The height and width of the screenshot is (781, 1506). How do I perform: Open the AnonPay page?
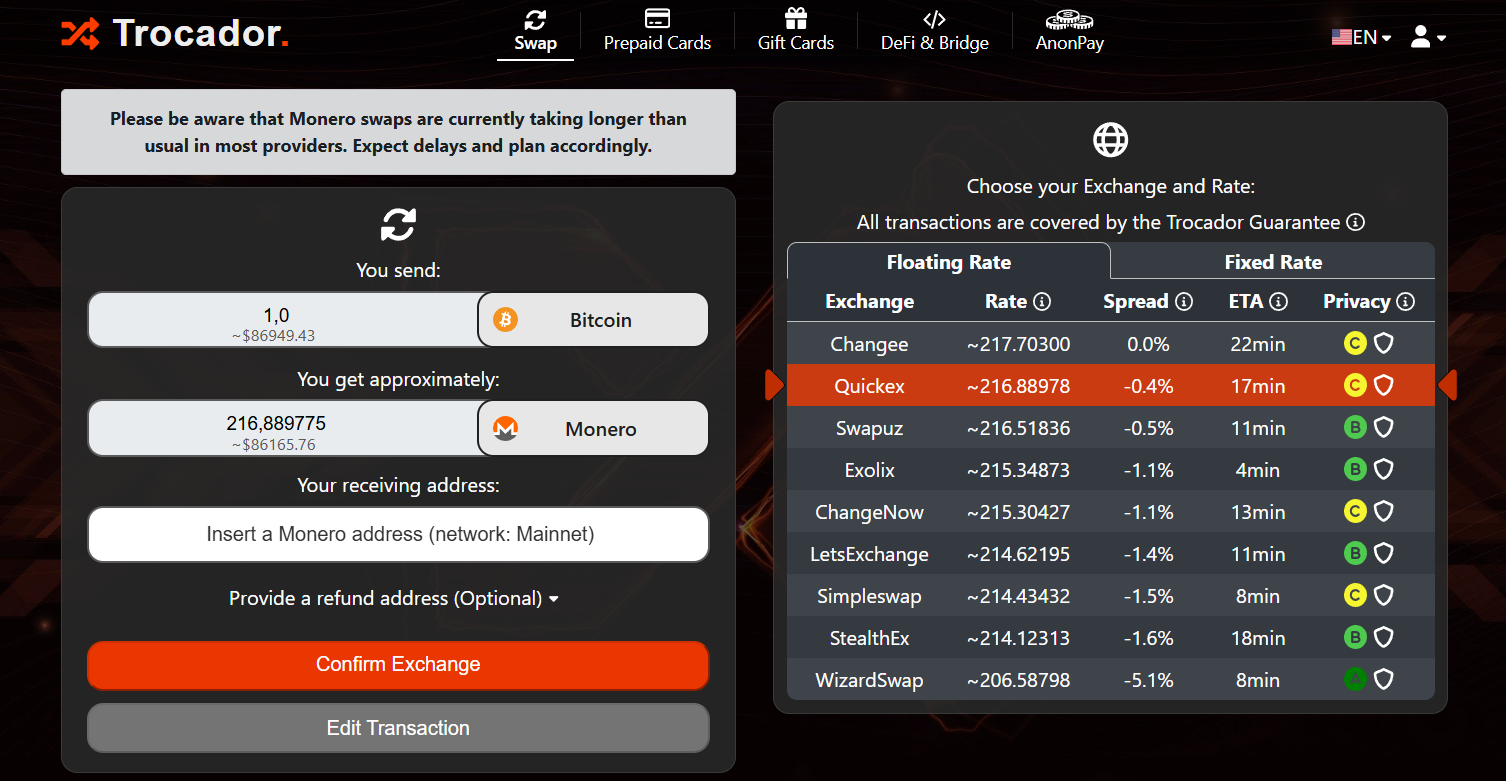1069,31
